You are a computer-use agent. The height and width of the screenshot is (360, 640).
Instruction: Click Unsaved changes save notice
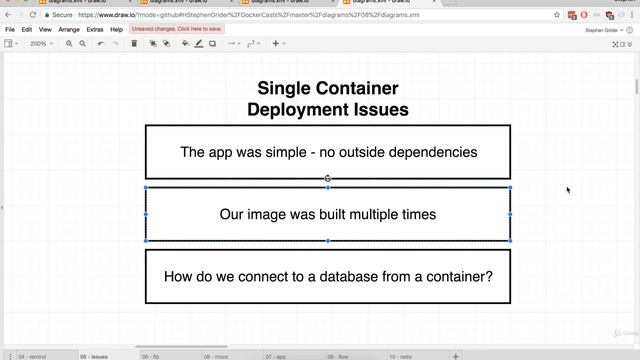pyautogui.click(x=176, y=29)
